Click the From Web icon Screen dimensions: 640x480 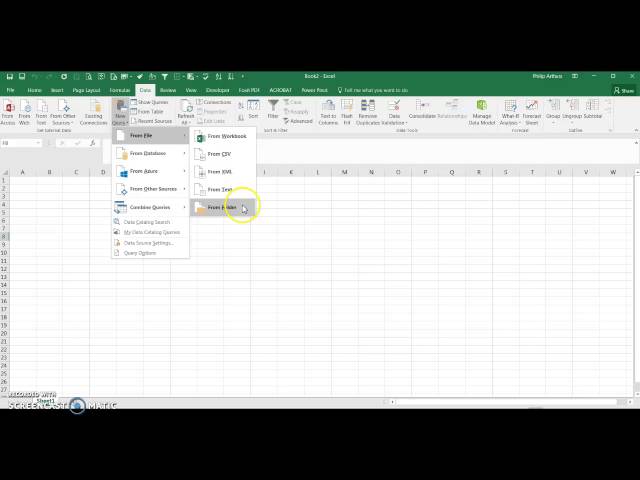[x=24, y=111]
